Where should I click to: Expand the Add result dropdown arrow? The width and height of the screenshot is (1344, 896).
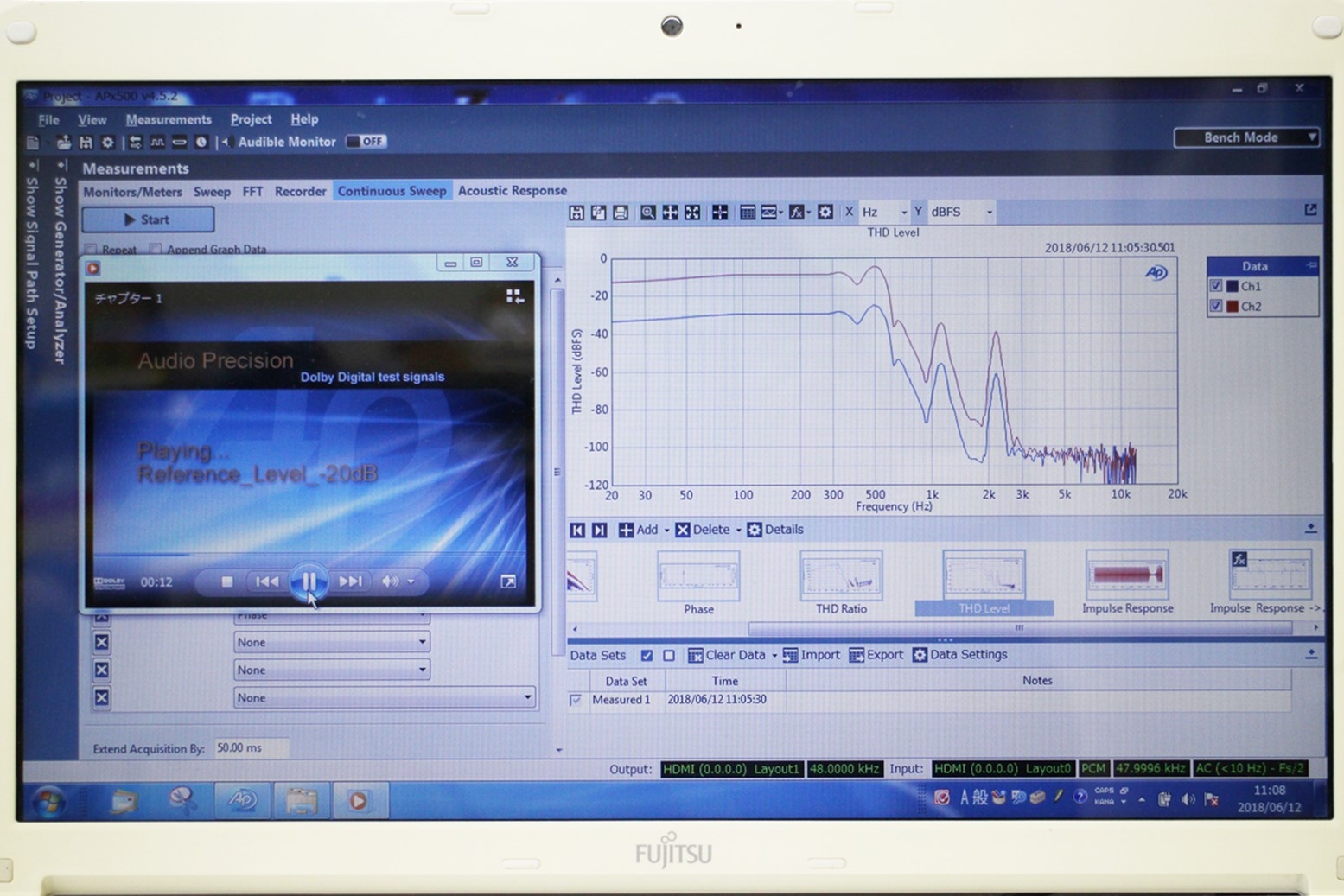[x=666, y=531]
